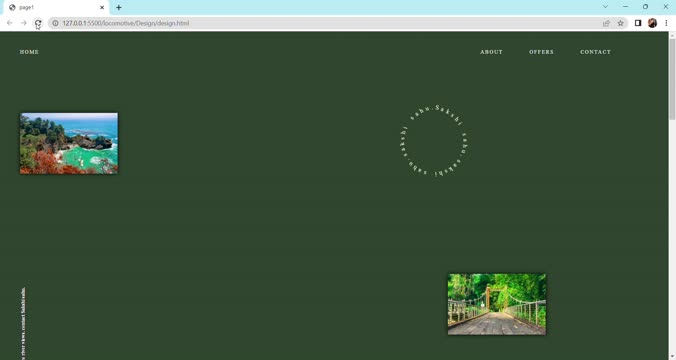This screenshot has width=676, height=360.
Task: Go to the HOME nav link
Action: pyautogui.click(x=29, y=52)
